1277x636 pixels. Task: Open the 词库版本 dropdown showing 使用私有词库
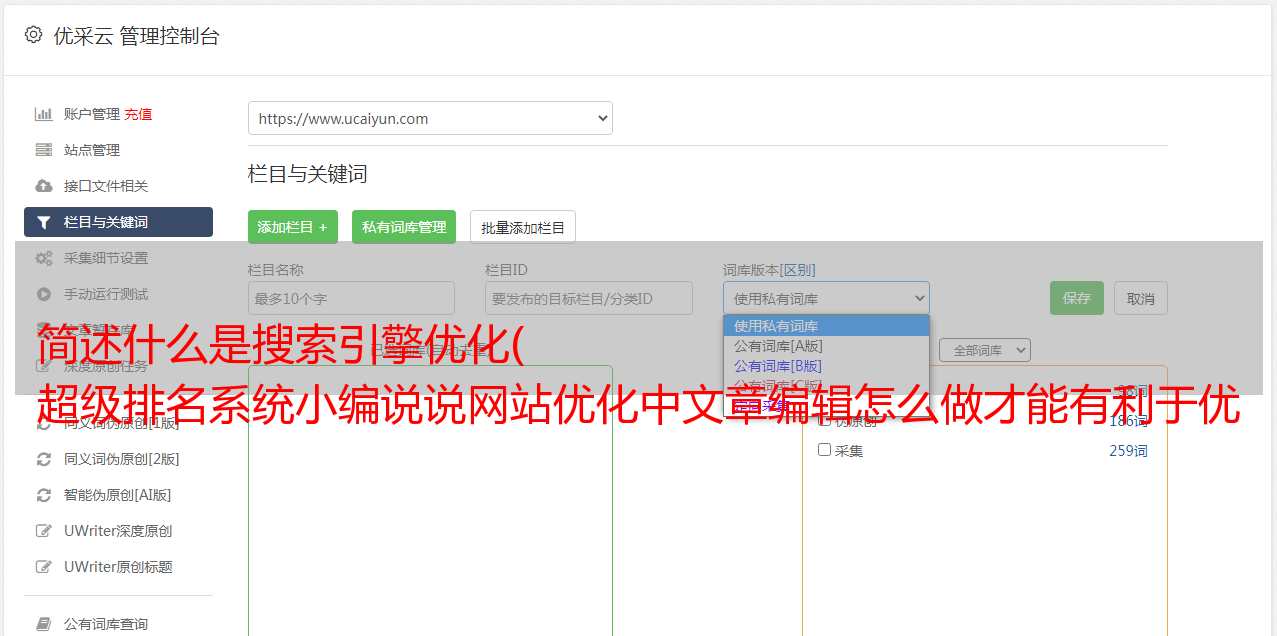coord(826,298)
